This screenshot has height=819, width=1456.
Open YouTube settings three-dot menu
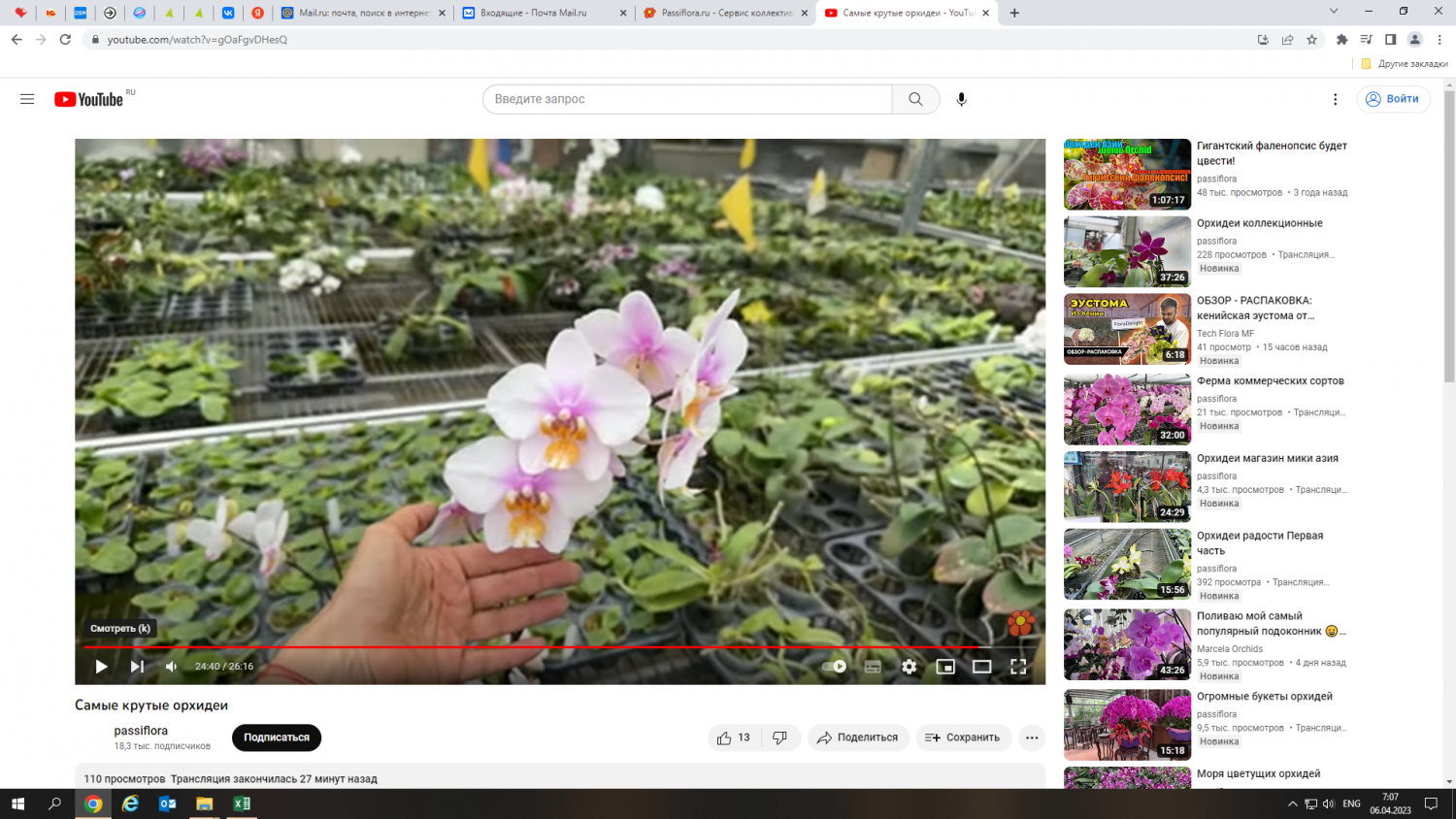[x=1335, y=99]
